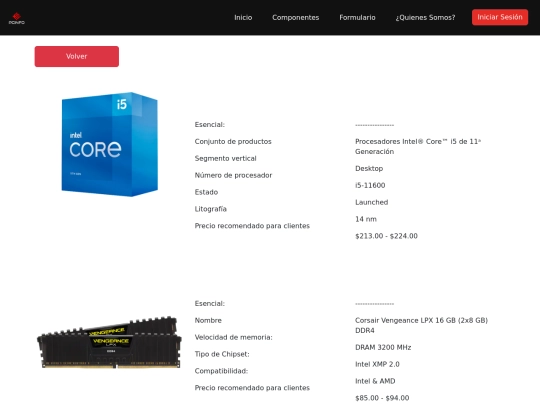Click the 'Intel XMP 2.0' value
540x405 pixels.
pyautogui.click(x=377, y=364)
